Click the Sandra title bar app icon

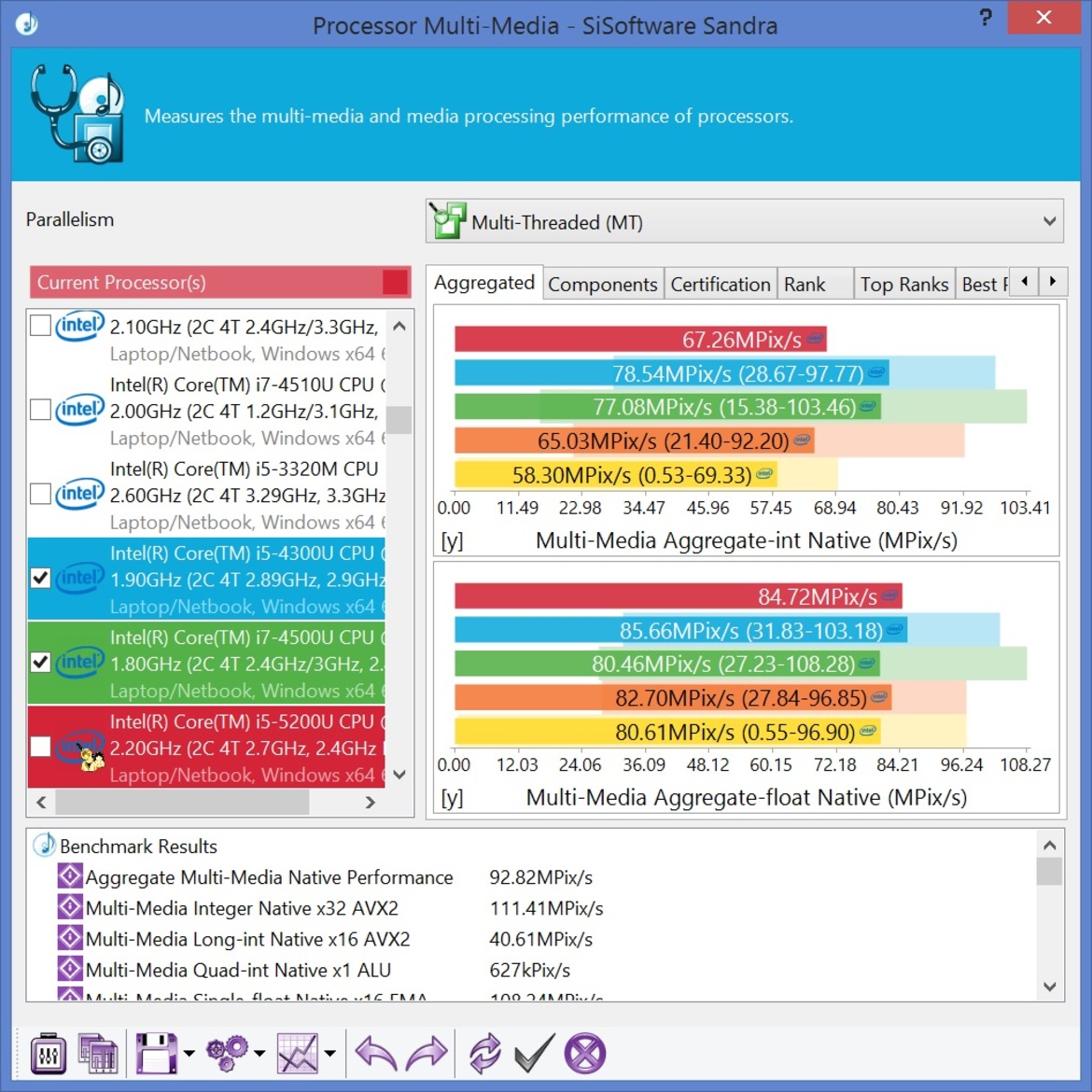[26, 23]
